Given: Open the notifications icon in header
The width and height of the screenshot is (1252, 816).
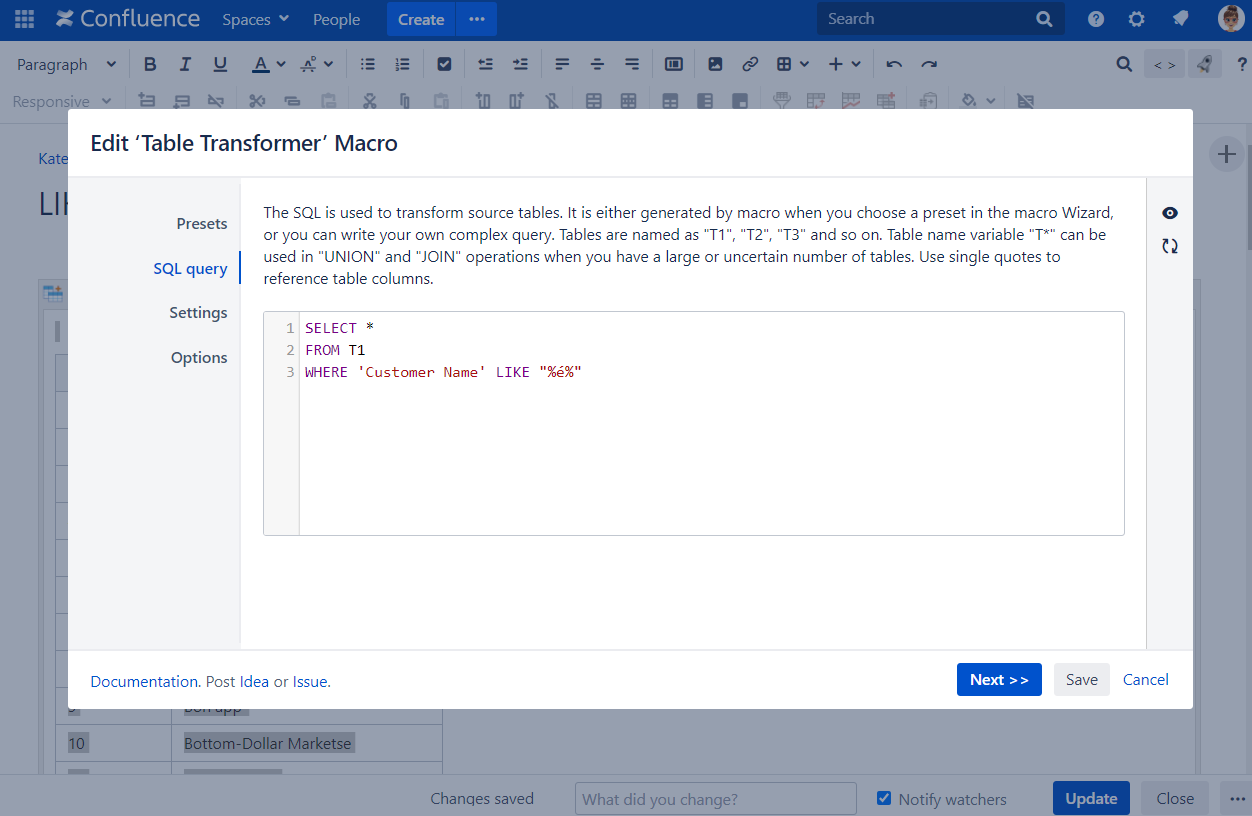Looking at the screenshot, I should 1180,19.
